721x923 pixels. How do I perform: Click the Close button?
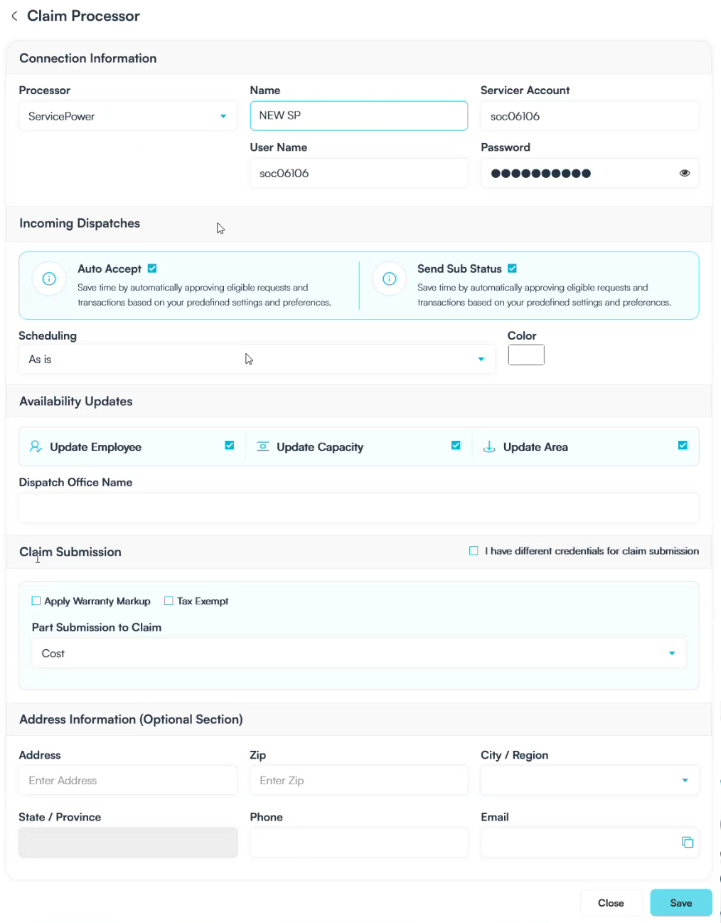pos(611,903)
